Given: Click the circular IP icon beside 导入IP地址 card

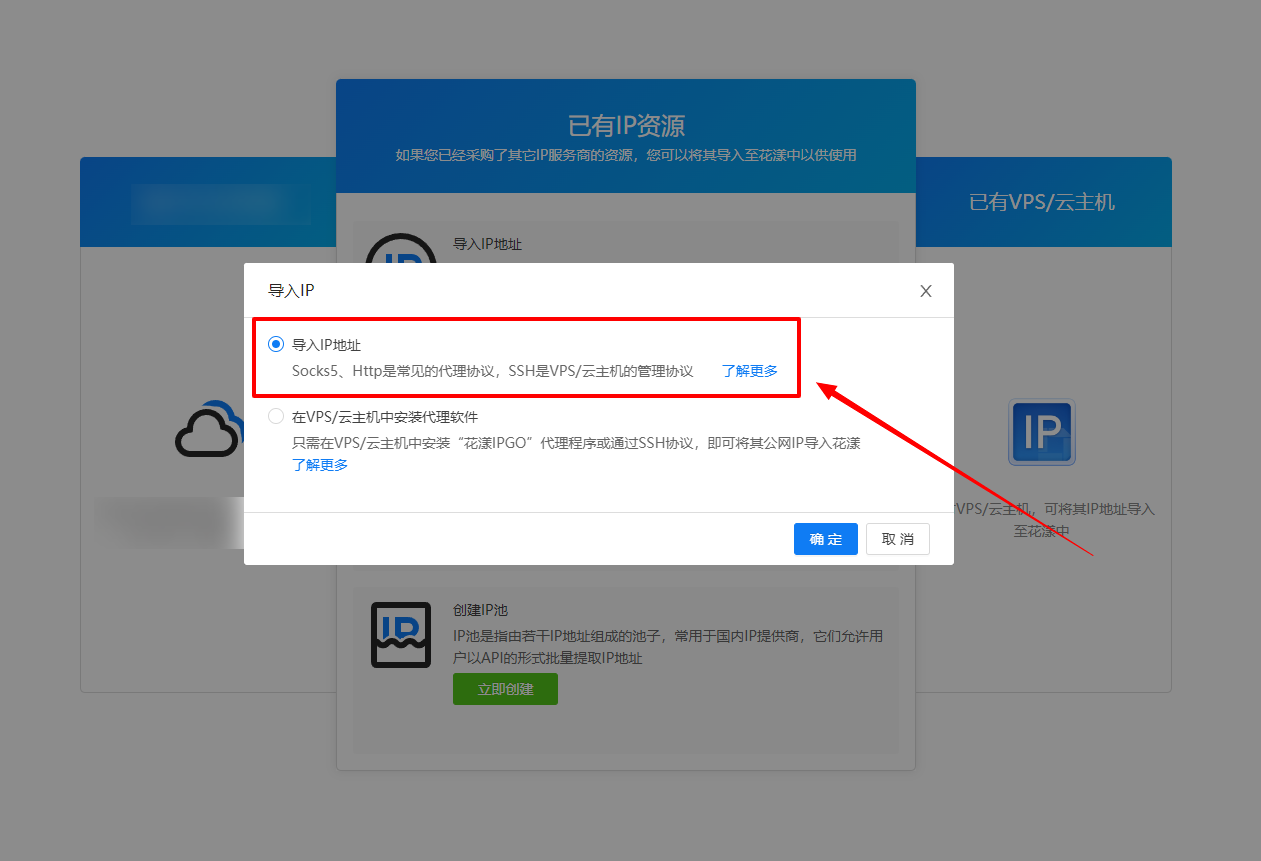Looking at the screenshot, I should 401,252.
